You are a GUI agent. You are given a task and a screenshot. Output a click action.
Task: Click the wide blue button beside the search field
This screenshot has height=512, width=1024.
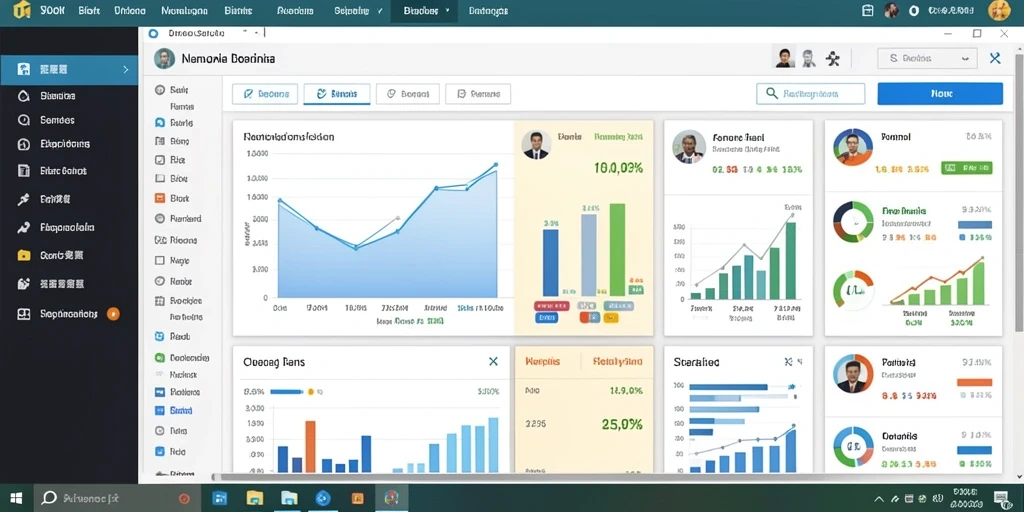click(940, 93)
